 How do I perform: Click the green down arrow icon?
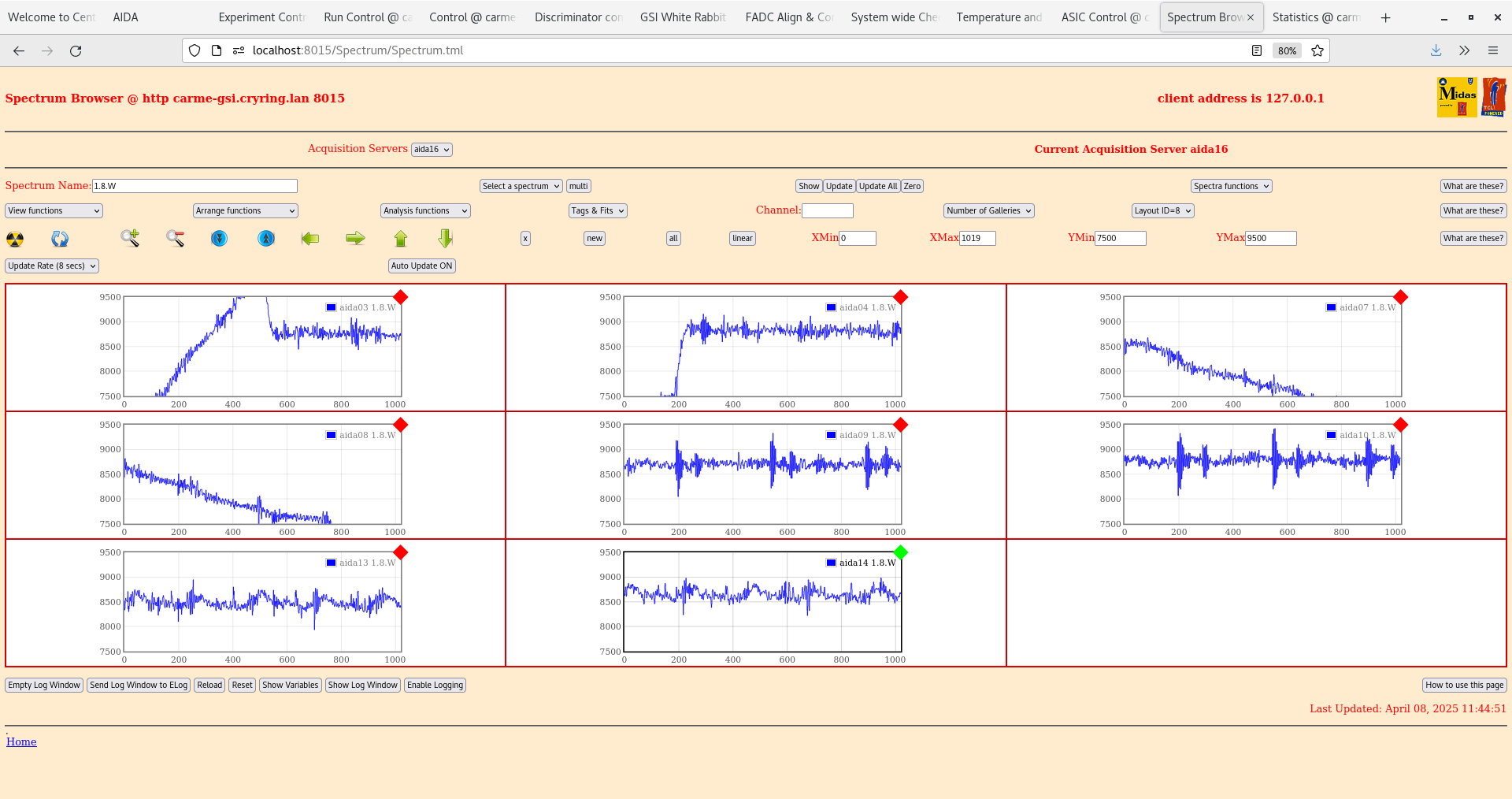point(446,238)
